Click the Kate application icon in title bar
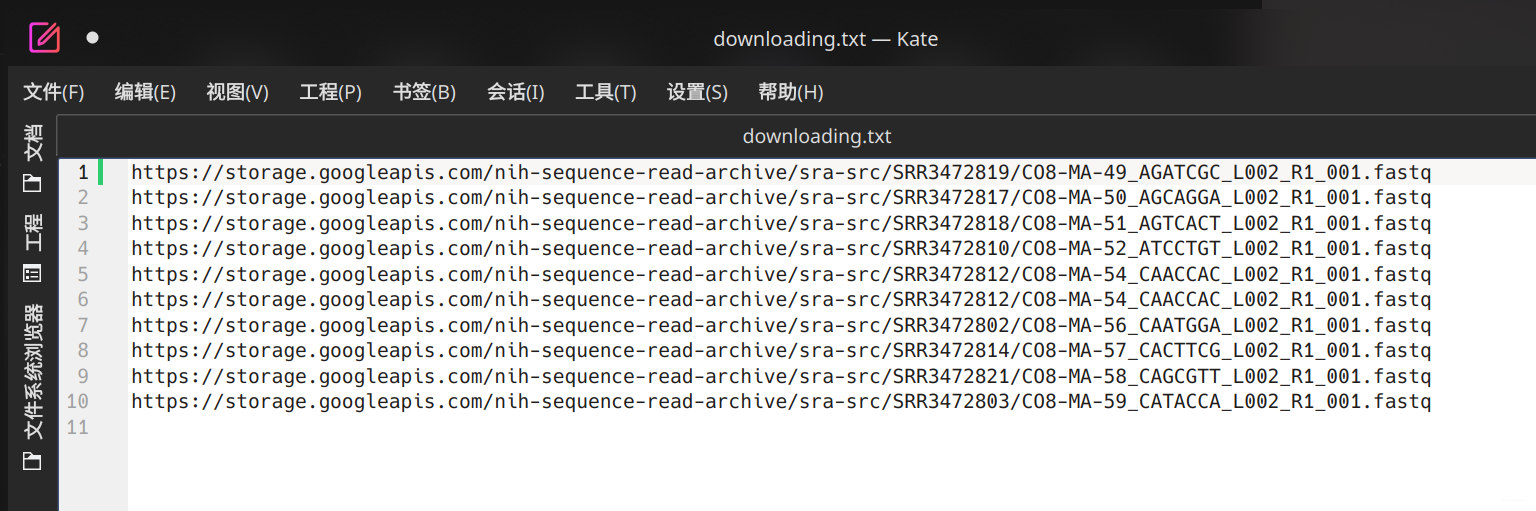The width and height of the screenshot is (1536, 511). pyautogui.click(x=44, y=38)
